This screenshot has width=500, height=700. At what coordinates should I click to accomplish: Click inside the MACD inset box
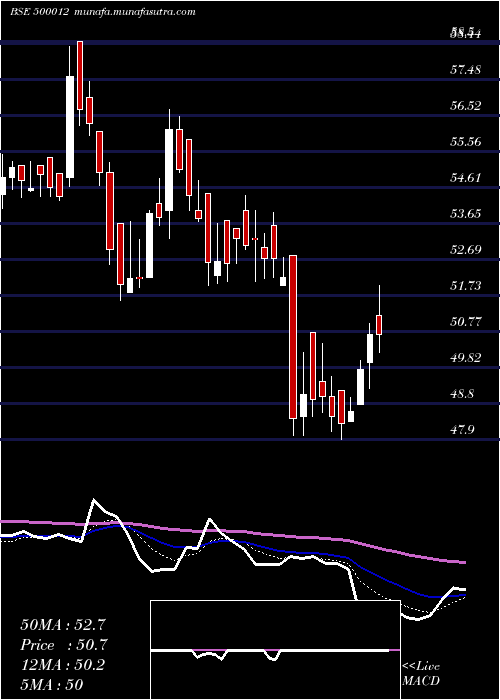275,650
